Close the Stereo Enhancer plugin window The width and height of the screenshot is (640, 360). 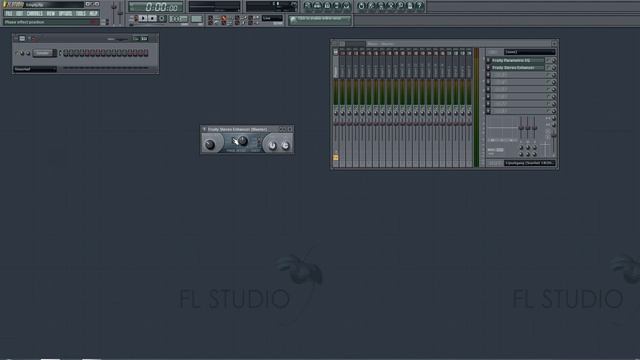[290, 129]
